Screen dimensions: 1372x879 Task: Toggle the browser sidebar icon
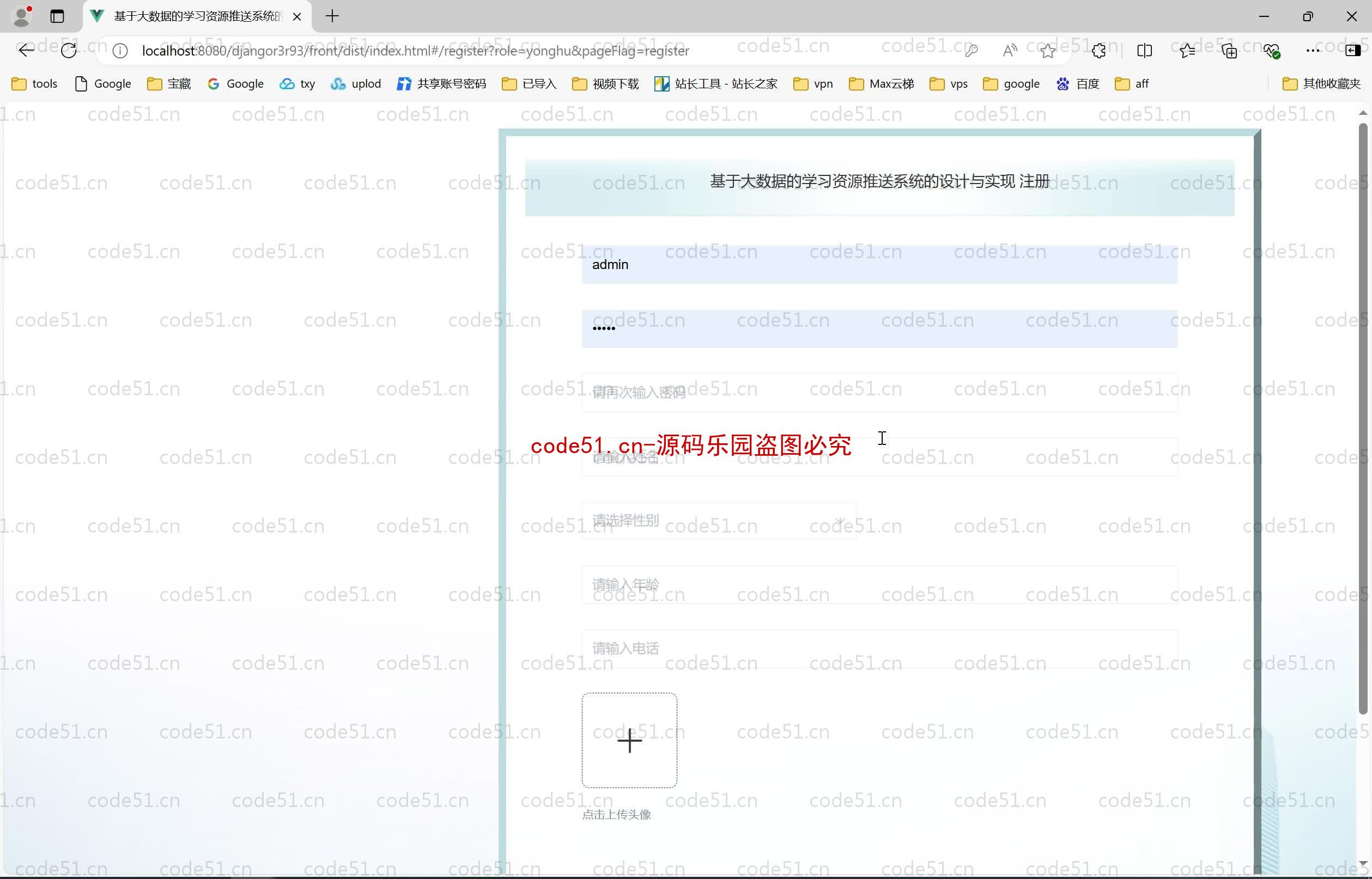[1352, 51]
